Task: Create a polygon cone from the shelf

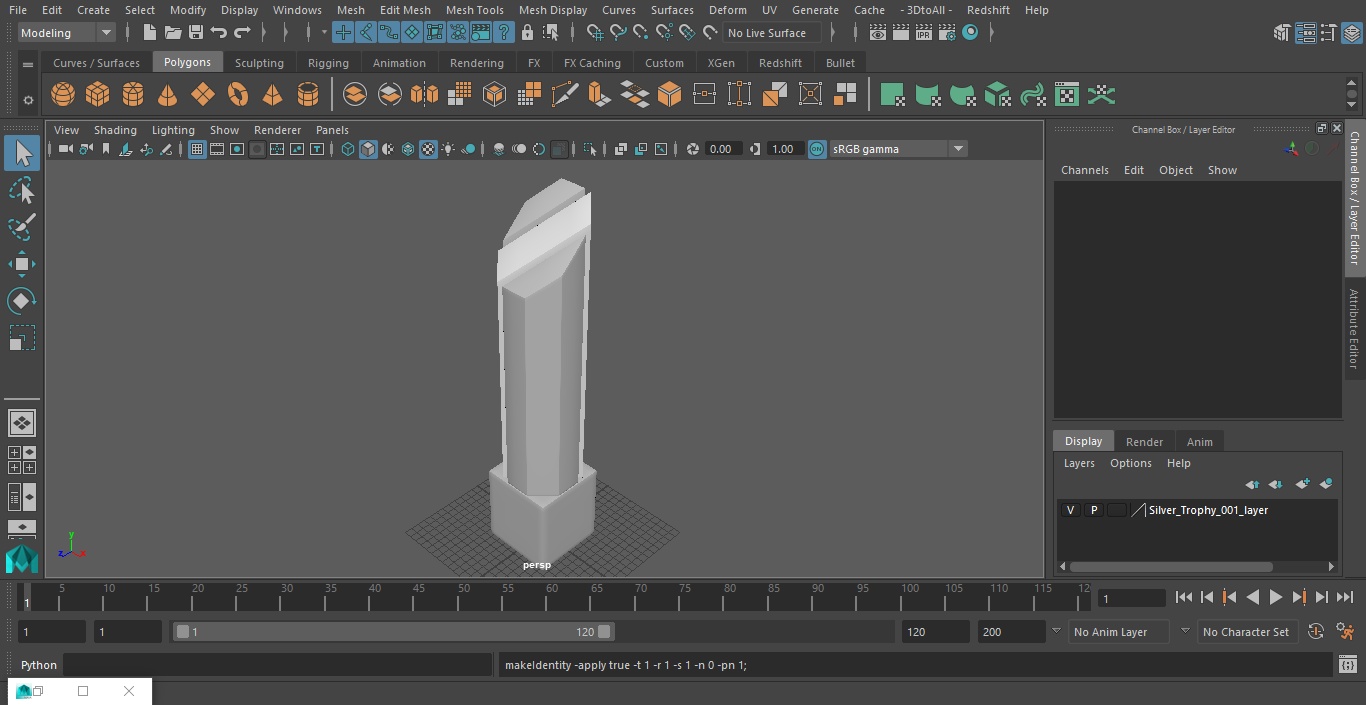Action: pyautogui.click(x=168, y=95)
